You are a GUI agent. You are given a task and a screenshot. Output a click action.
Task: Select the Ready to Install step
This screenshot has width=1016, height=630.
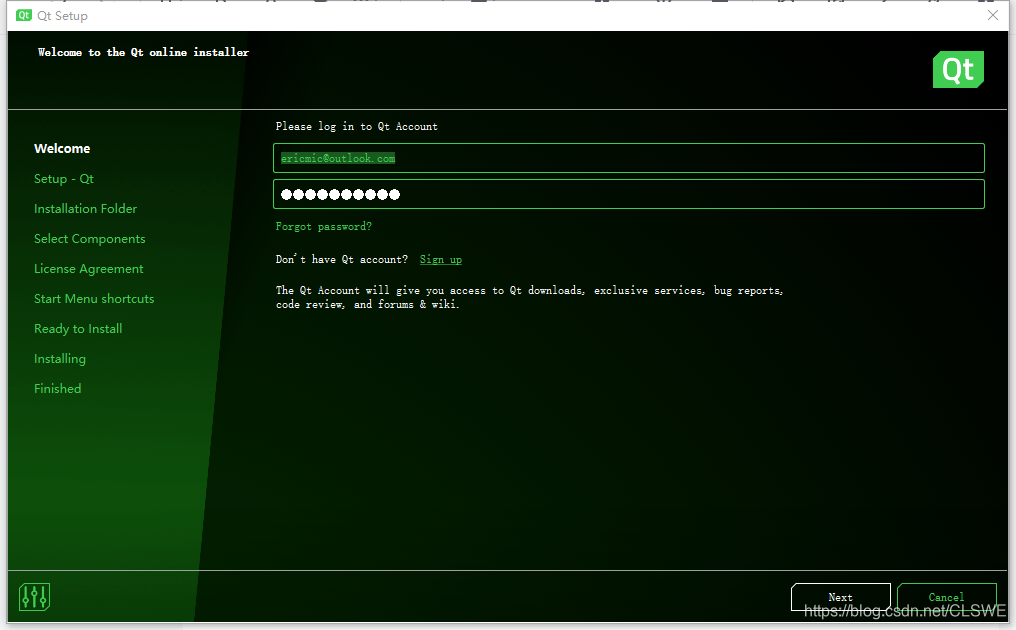pyautogui.click(x=78, y=329)
